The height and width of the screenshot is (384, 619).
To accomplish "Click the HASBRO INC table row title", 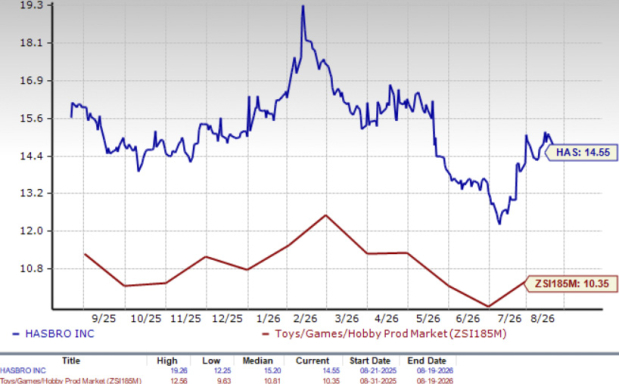I will (x=23, y=371).
